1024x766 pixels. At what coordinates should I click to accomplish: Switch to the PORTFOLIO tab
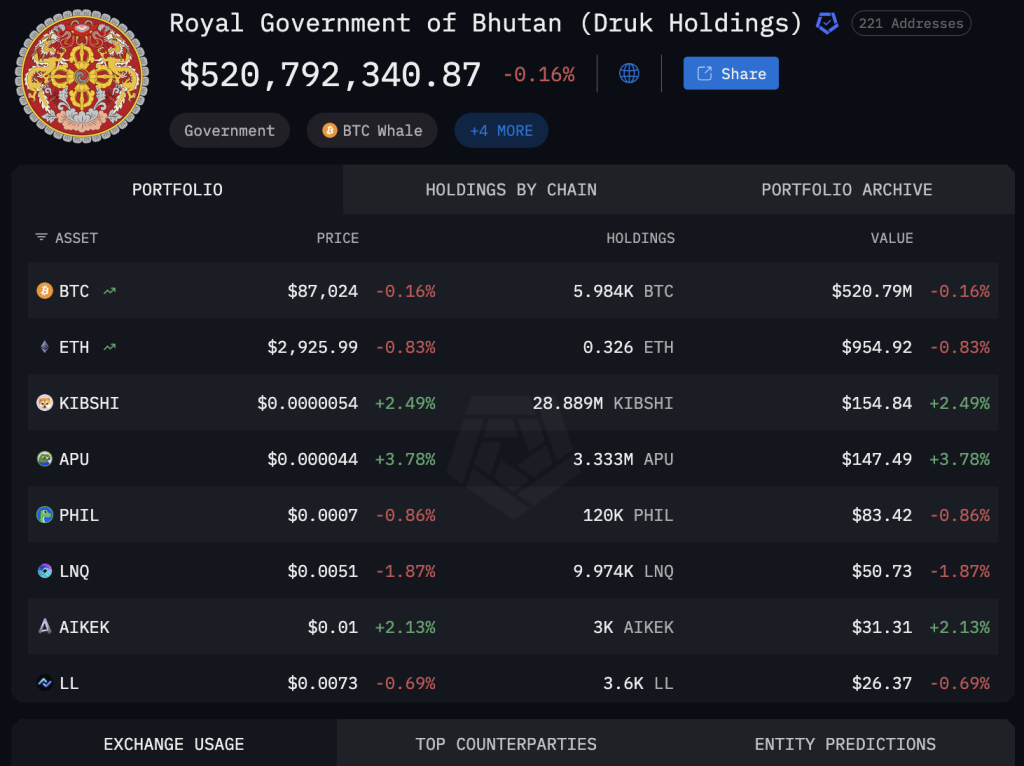click(177, 190)
